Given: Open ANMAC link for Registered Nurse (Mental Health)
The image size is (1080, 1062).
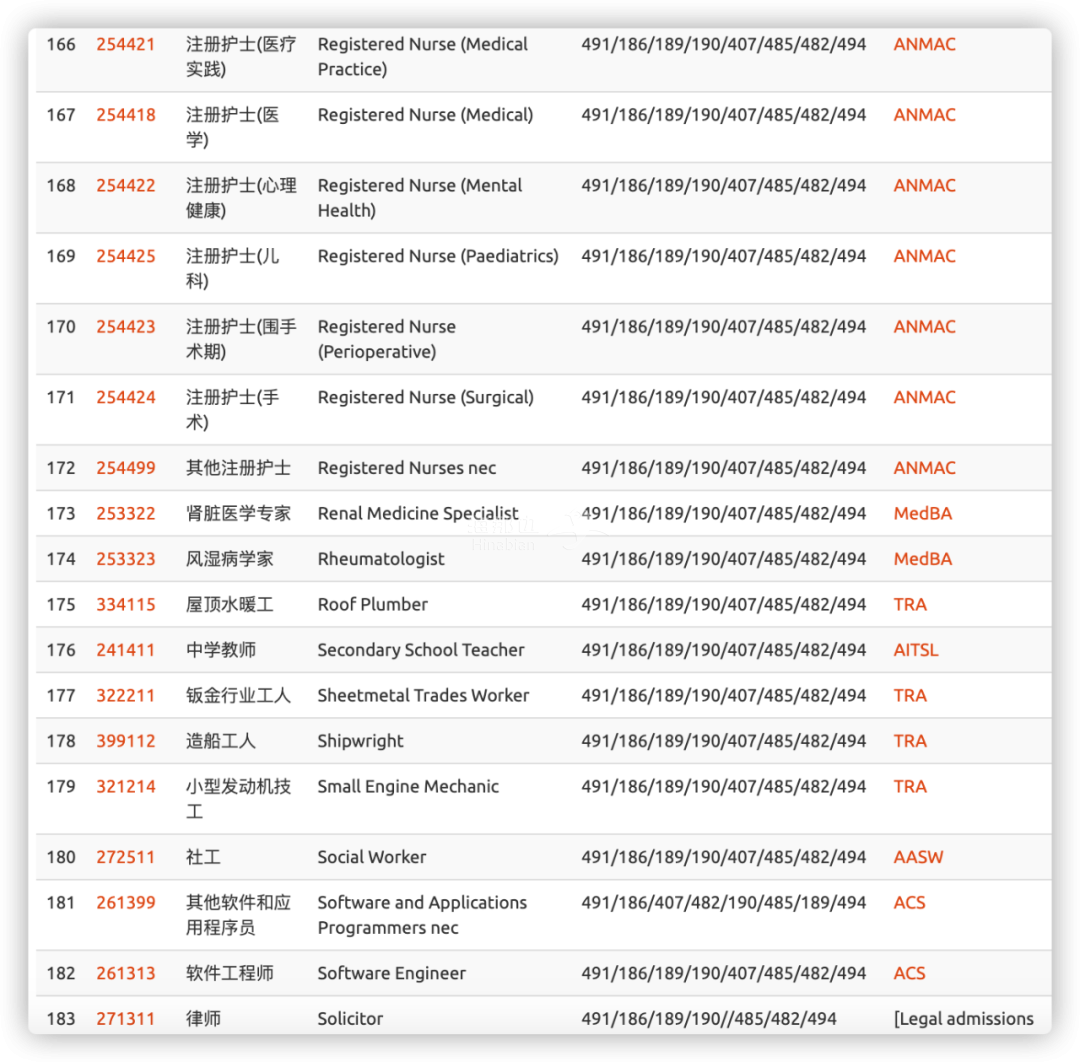Looking at the screenshot, I should pos(924,186).
